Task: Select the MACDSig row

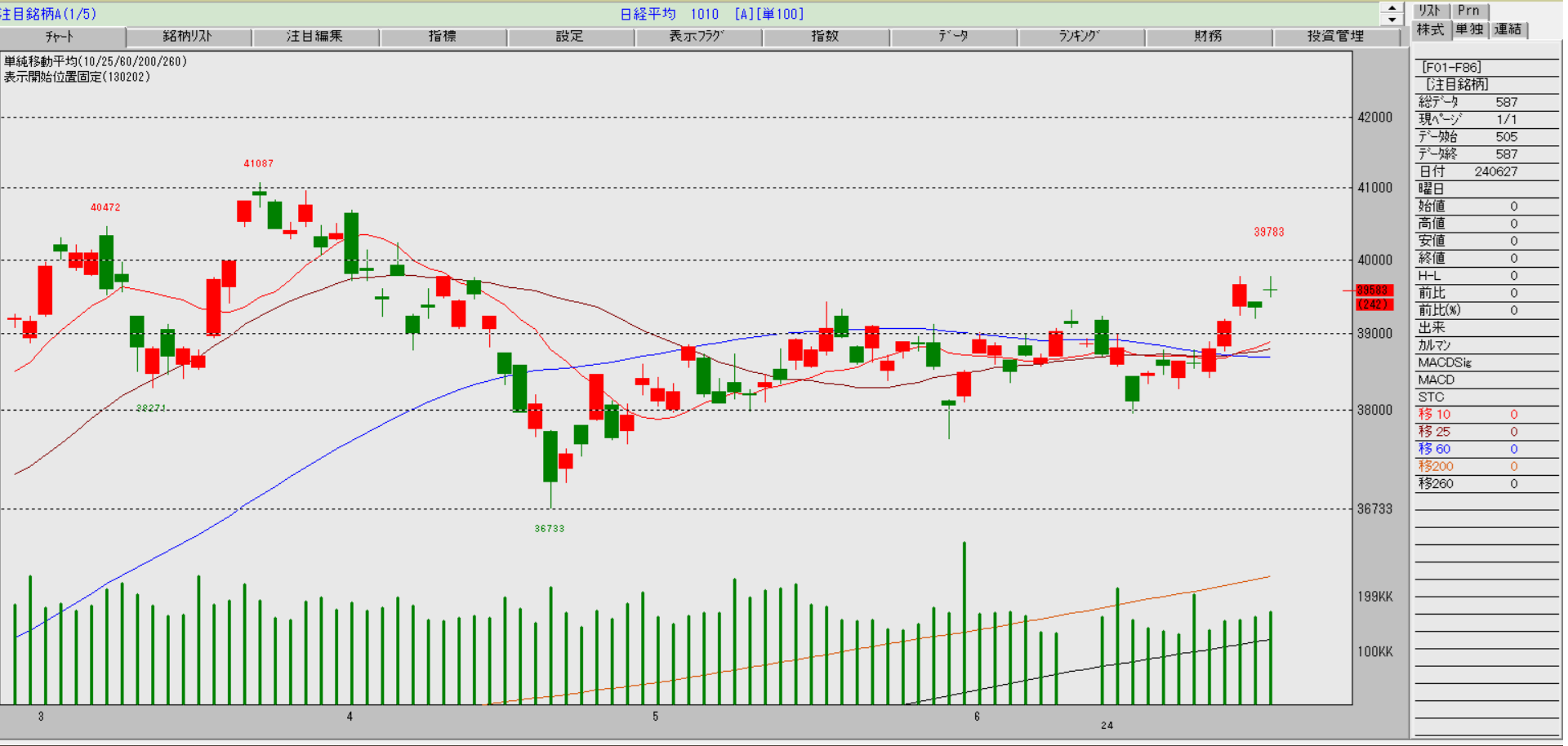Action: pos(1486,362)
